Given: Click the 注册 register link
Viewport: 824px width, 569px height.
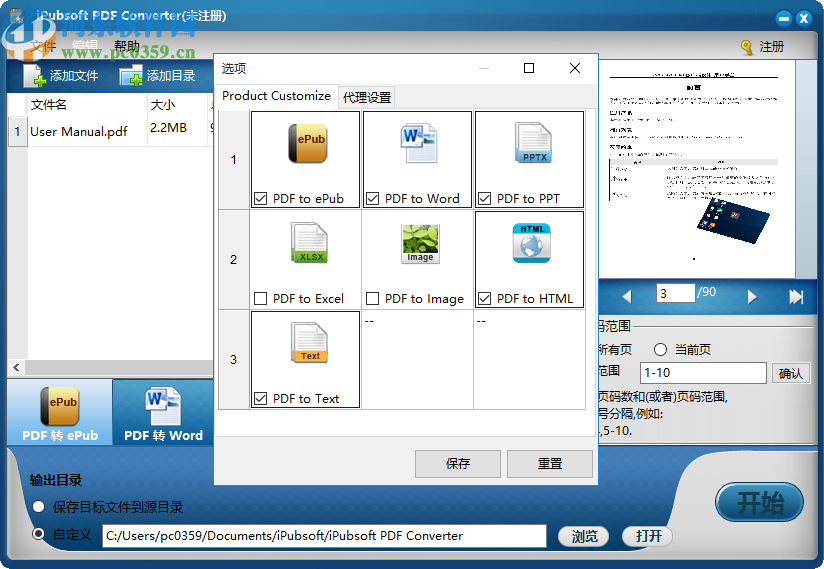Looking at the screenshot, I should click(x=771, y=47).
